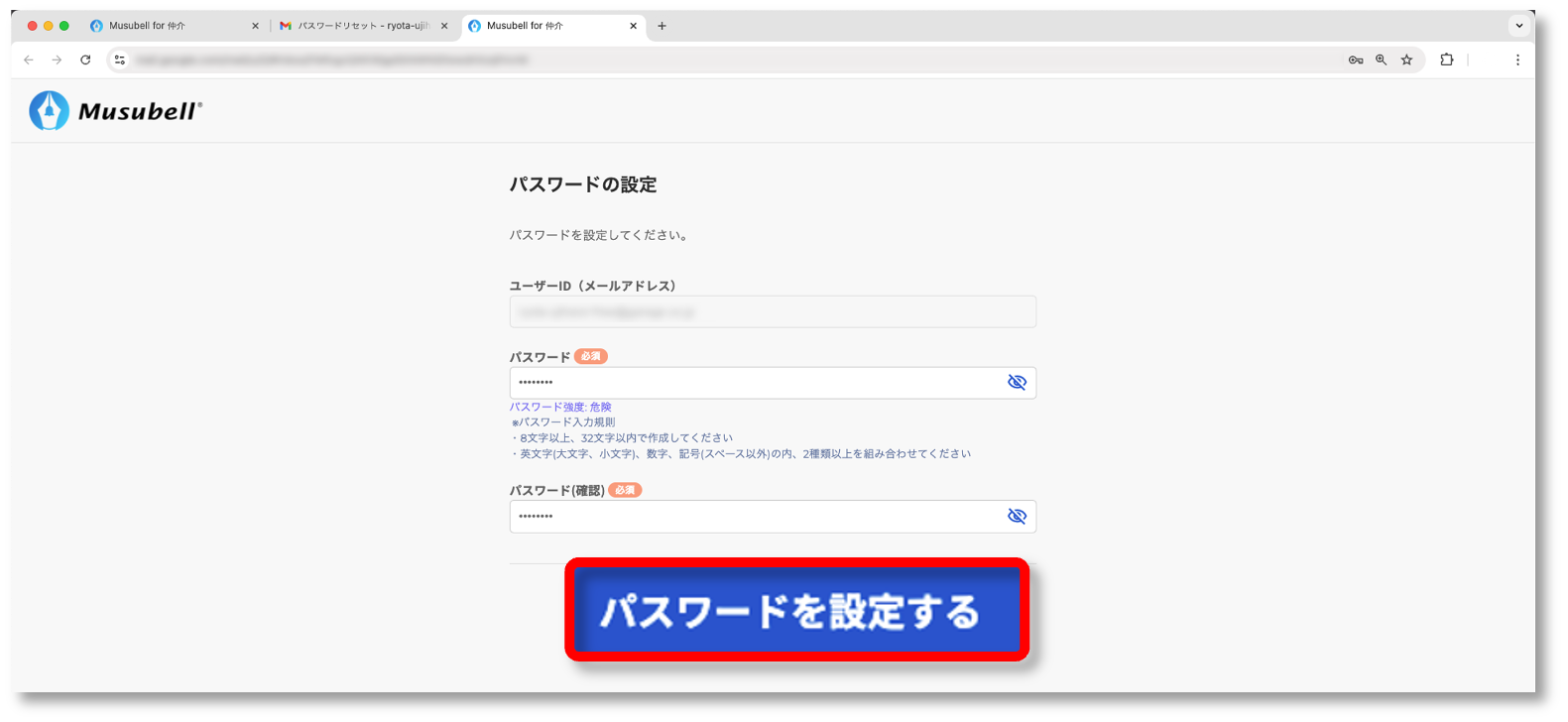Reload the current page
This screenshot has width=1568, height=722.
pyautogui.click(x=85, y=60)
